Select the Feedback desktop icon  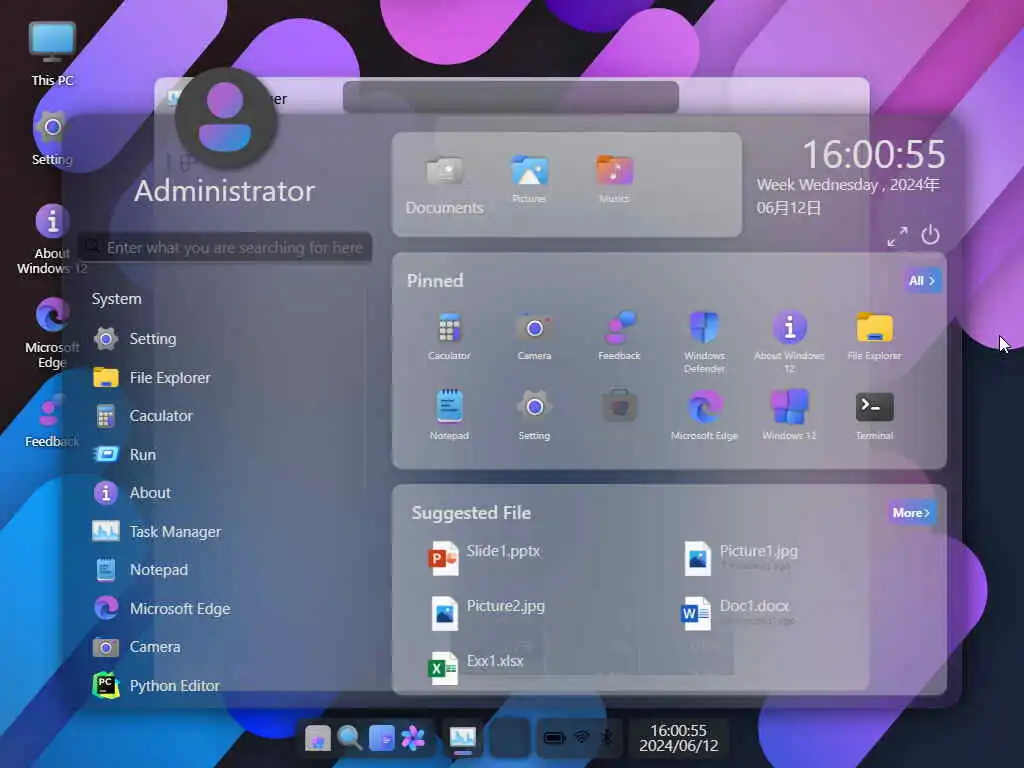click(x=52, y=421)
